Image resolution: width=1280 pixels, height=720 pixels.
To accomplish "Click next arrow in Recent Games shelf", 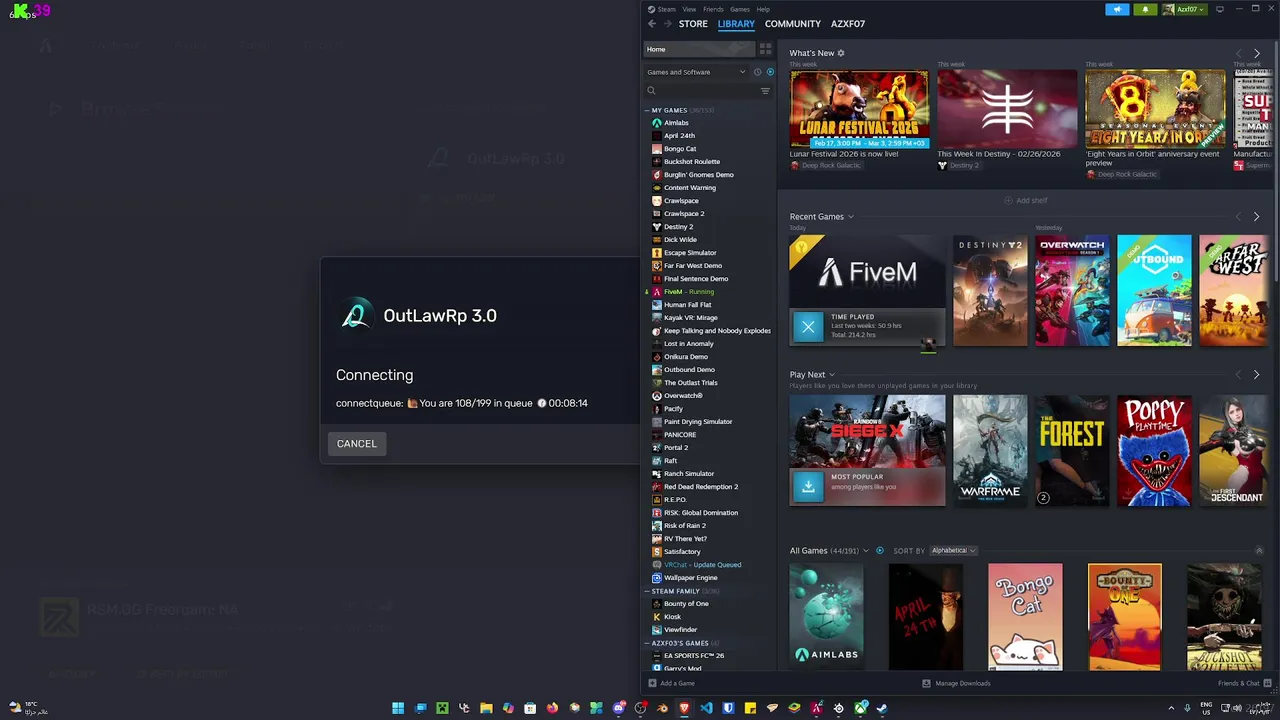I will point(1257,217).
